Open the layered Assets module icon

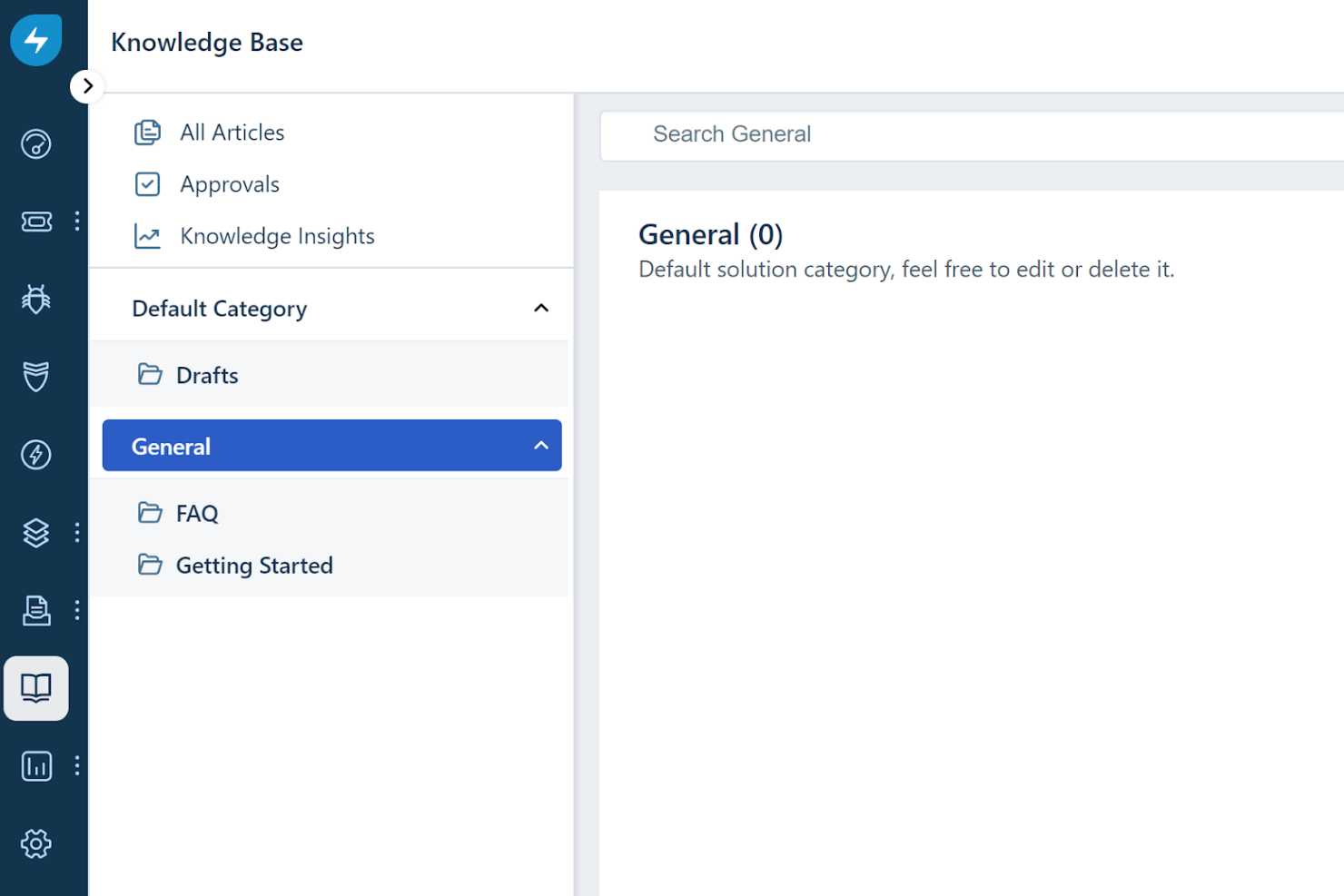35,533
